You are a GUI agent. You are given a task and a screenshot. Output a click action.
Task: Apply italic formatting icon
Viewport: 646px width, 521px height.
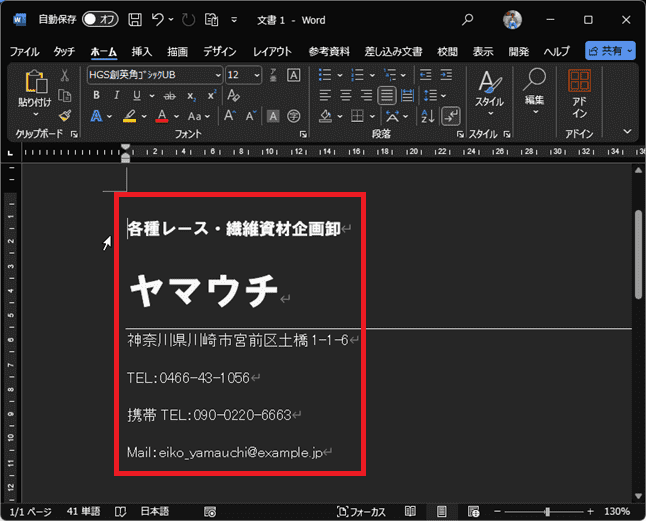115,95
